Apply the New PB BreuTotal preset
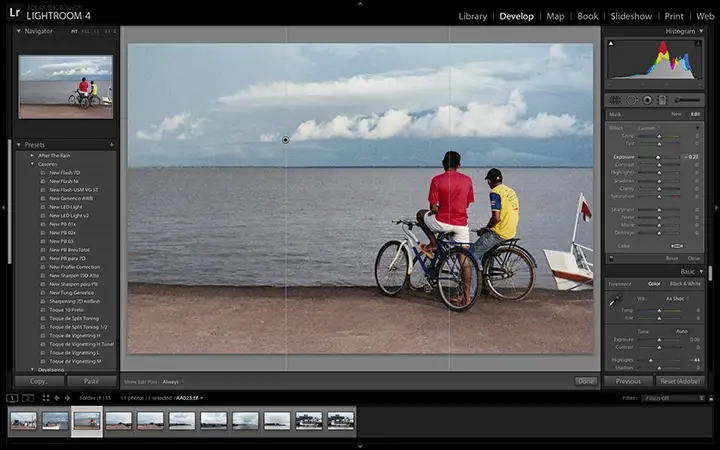This screenshot has width=720, height=450. (x=69, y=250)
